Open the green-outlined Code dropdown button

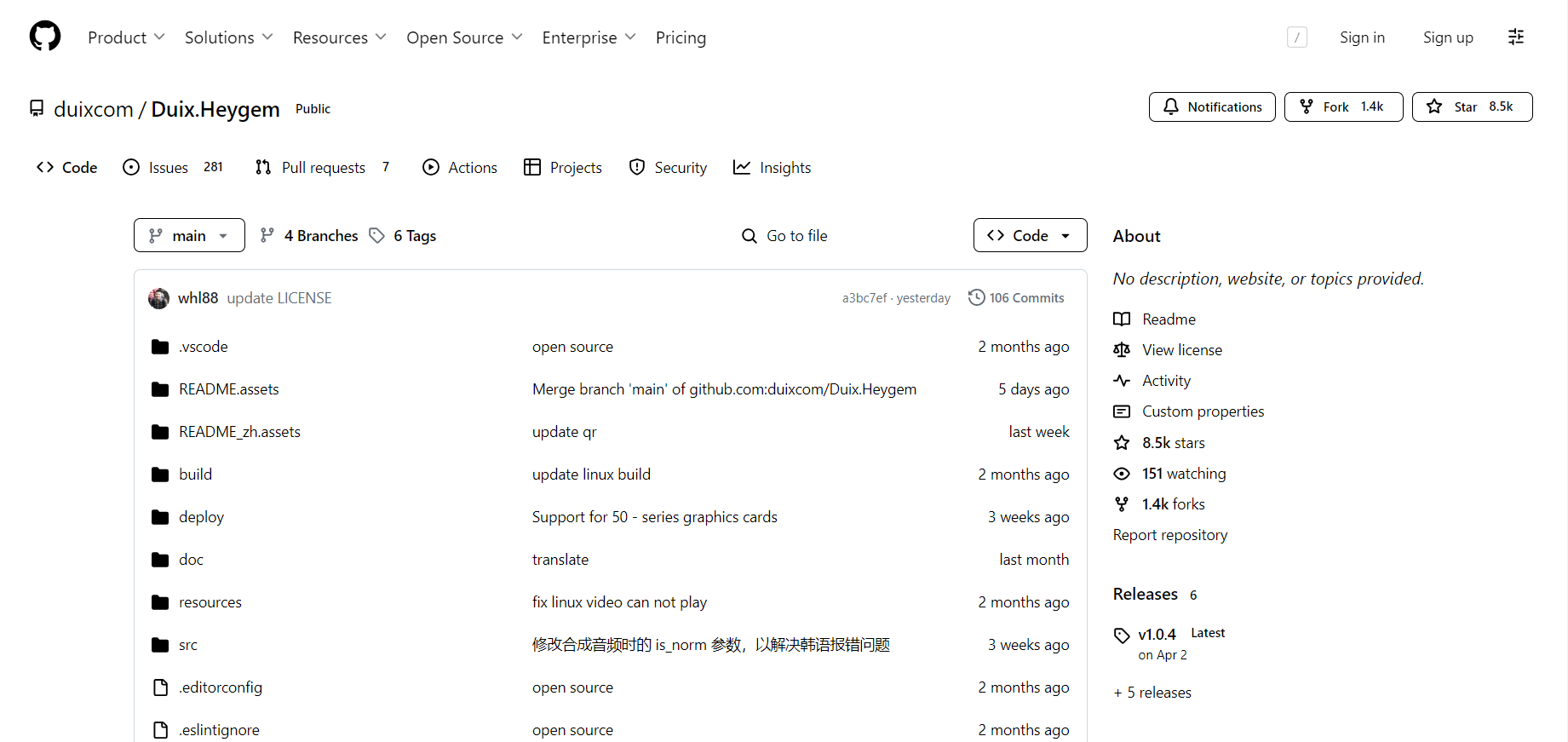(1030, 235)
